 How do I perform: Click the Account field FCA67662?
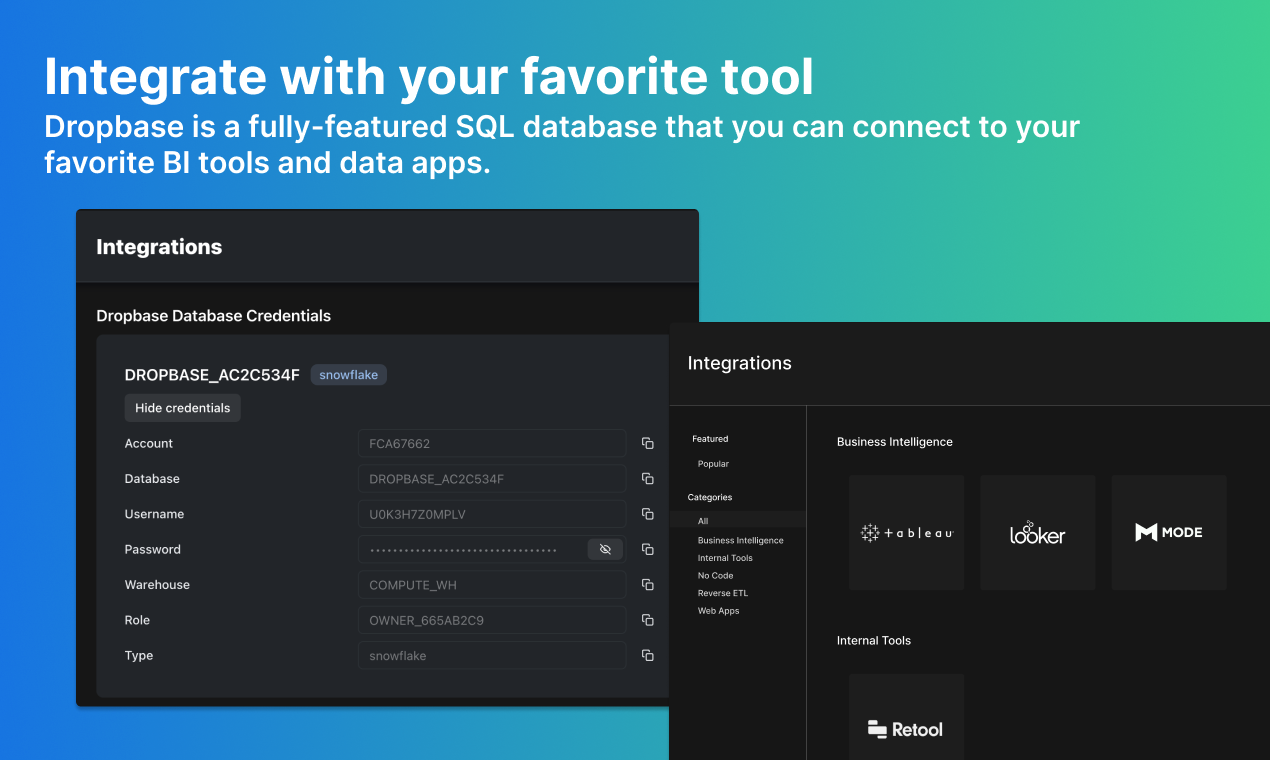click(x=492, y=443)
